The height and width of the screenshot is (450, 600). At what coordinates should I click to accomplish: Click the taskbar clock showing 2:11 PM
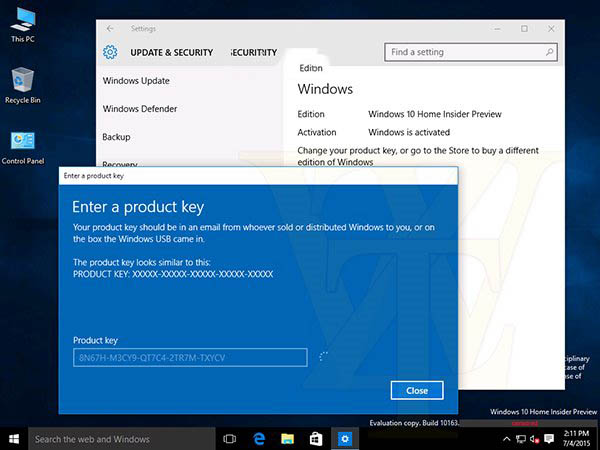pos(576,438)
